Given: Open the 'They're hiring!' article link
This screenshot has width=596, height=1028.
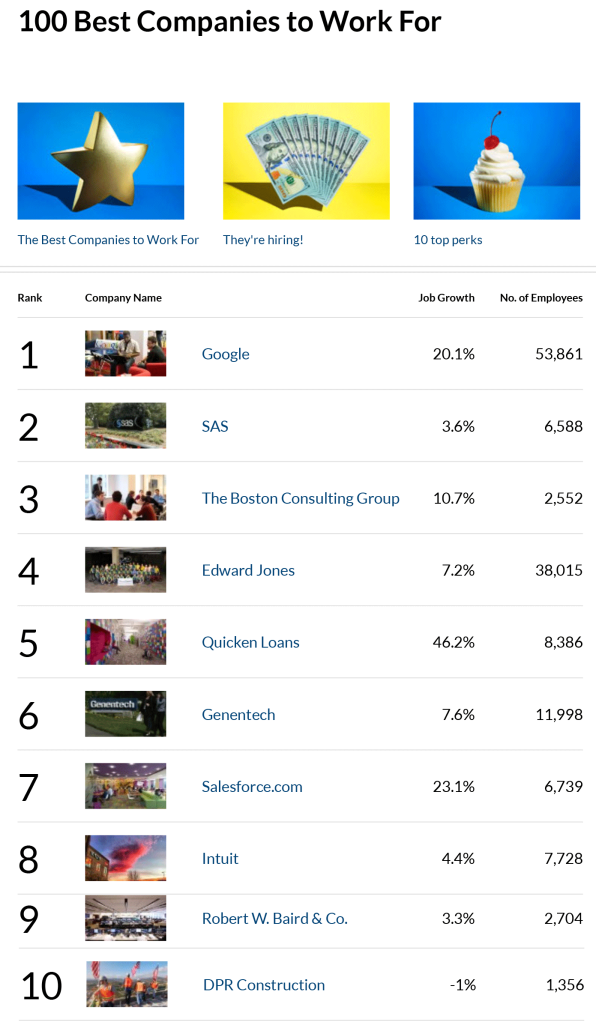Looking at the screenshot, I should [x=264, y=240].
